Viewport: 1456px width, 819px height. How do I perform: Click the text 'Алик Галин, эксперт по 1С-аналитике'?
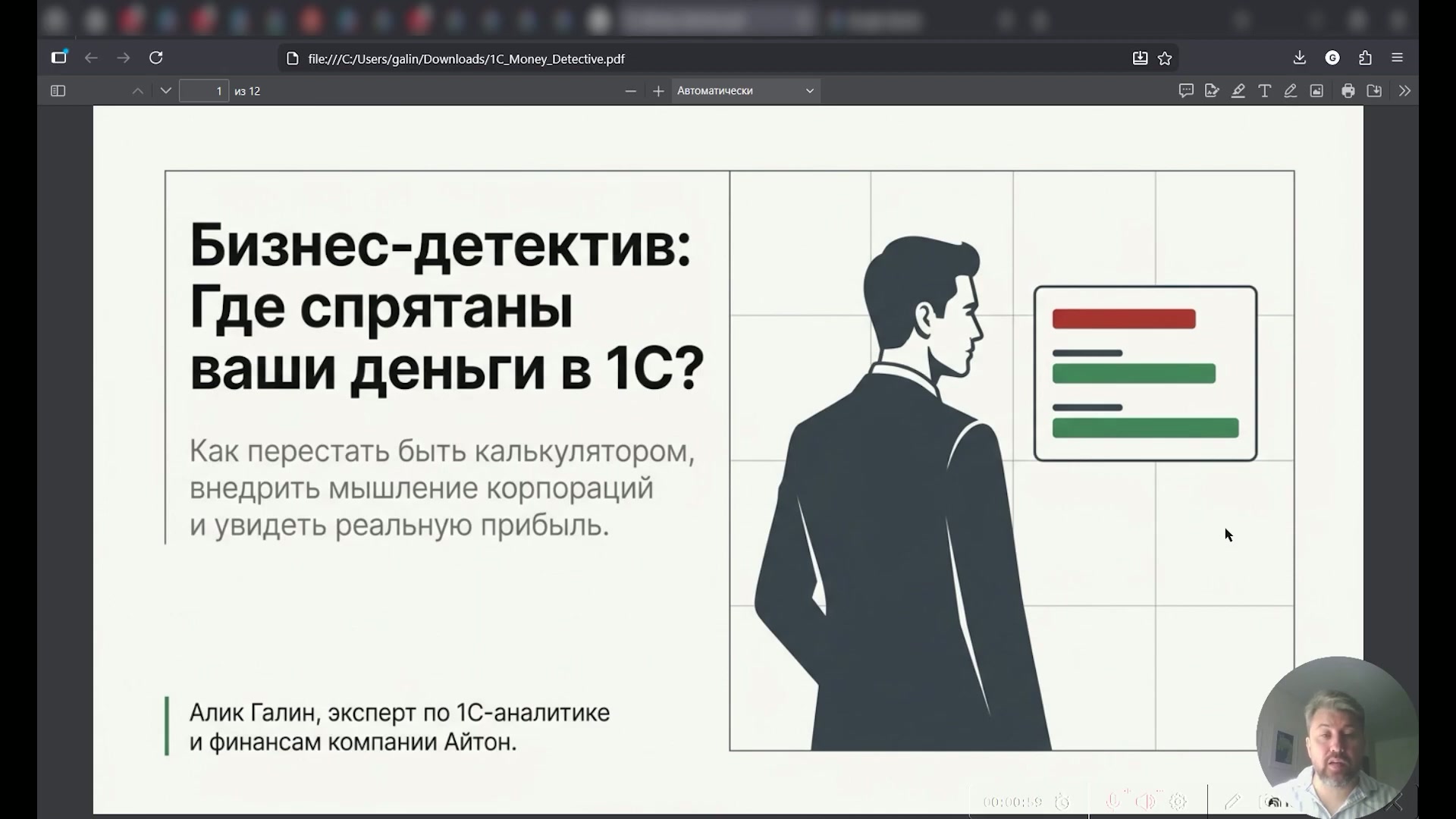click(400, 713)
